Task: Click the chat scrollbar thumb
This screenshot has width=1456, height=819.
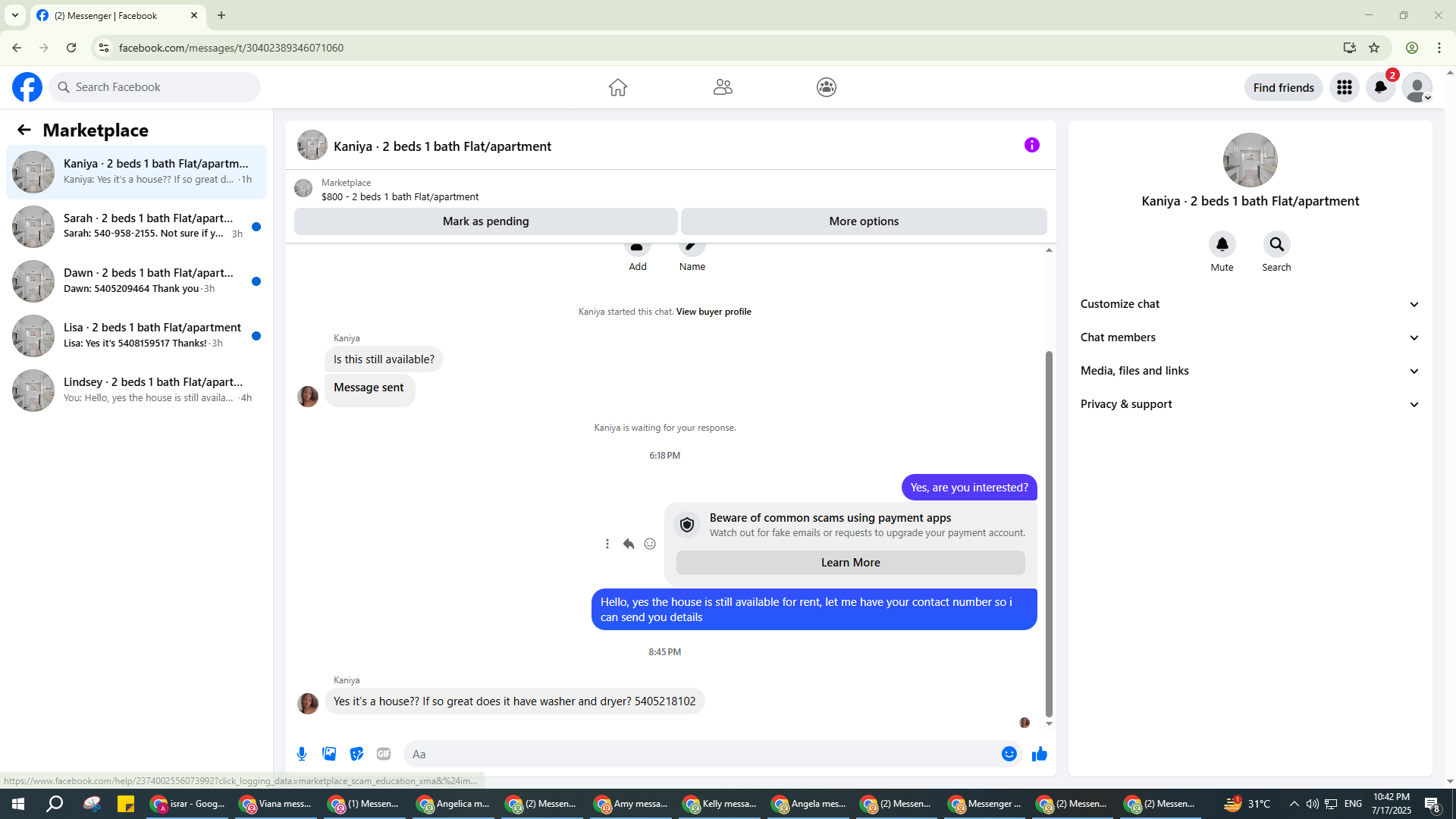Action: pyautogui.click(x=1049, y=534)
